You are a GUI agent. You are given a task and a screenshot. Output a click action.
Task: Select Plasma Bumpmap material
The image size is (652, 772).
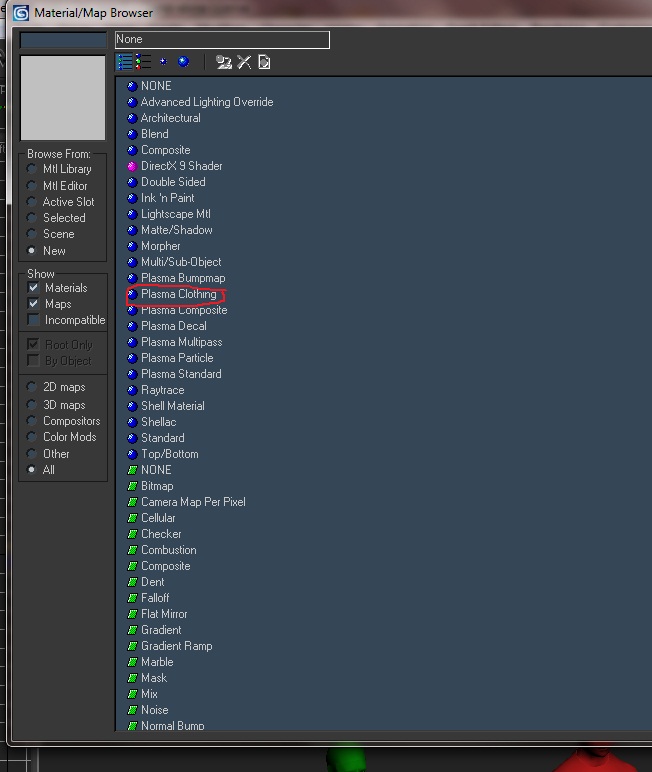pyautogui.click(x=183, y=278)
